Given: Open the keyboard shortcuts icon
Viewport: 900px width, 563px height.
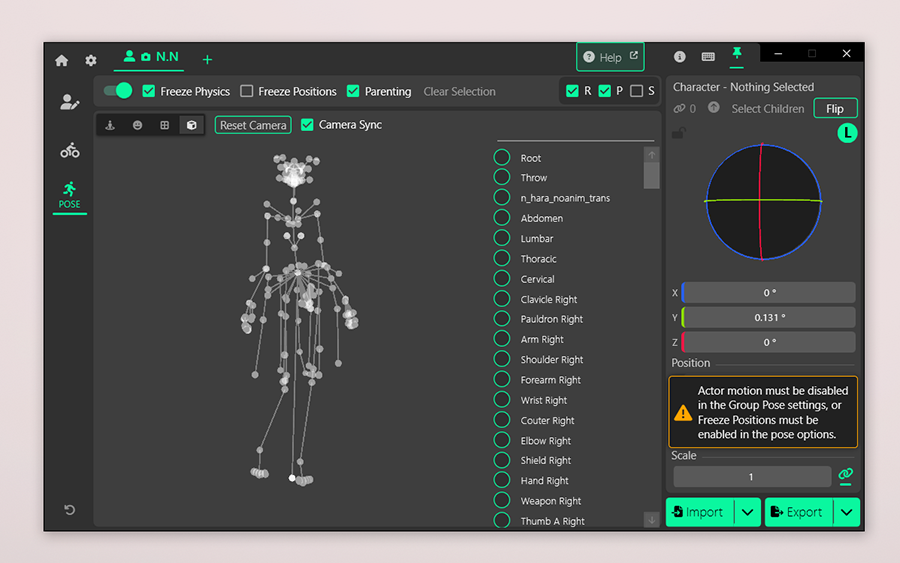Looking at the screenshot, I should [708, 57].
